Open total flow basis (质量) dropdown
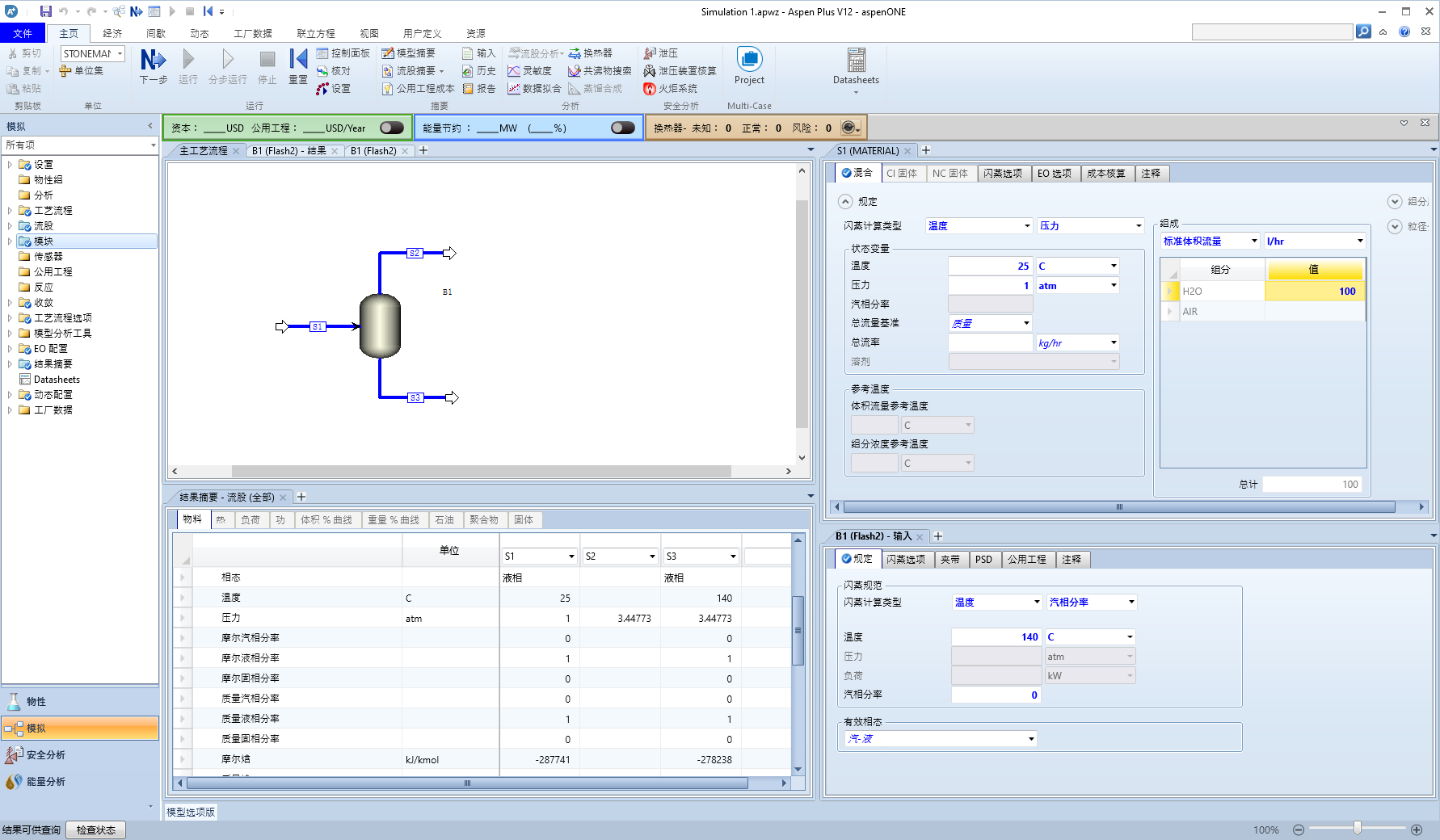The width and height of the screenshot is (1440, 840). (1026, 323)
